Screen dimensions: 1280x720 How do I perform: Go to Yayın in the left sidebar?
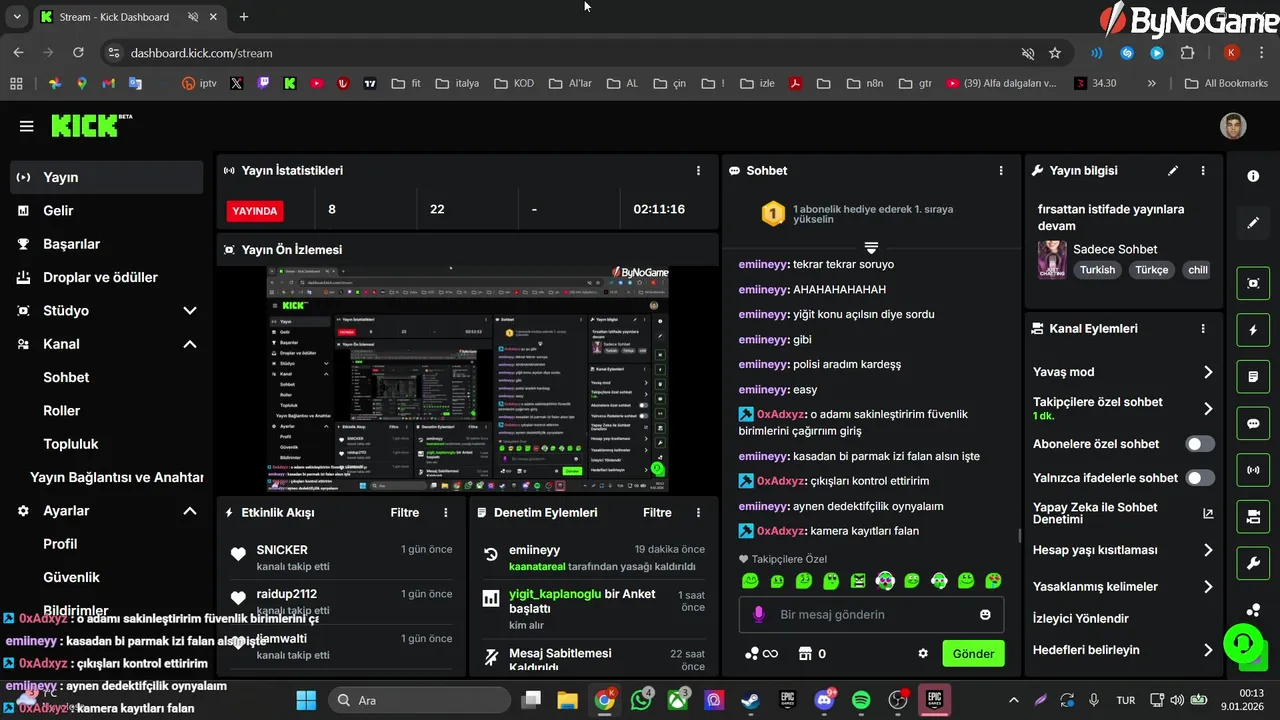[107, 177]
